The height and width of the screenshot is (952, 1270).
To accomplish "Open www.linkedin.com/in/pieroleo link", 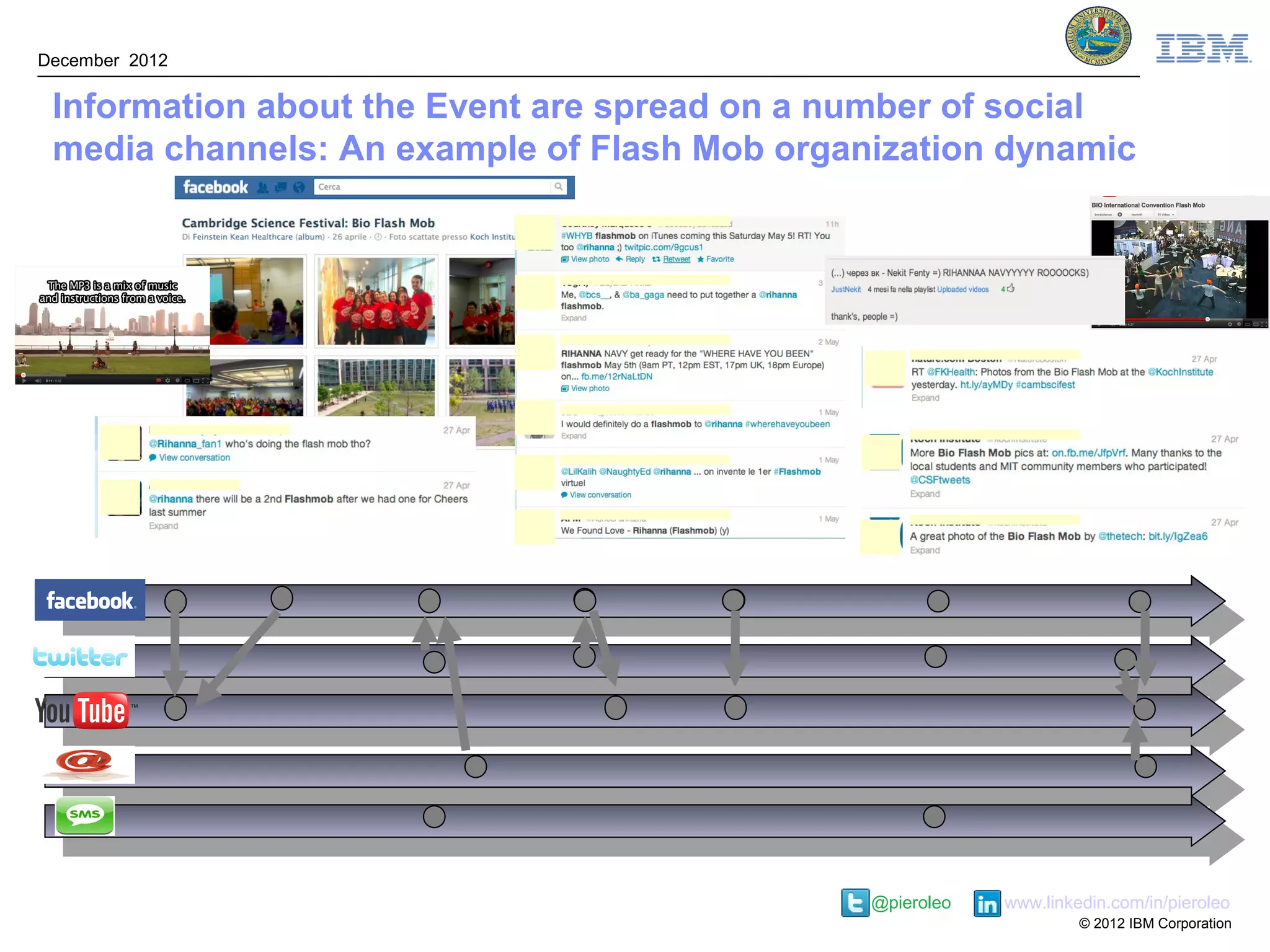I will click(x=1117, y=902).
